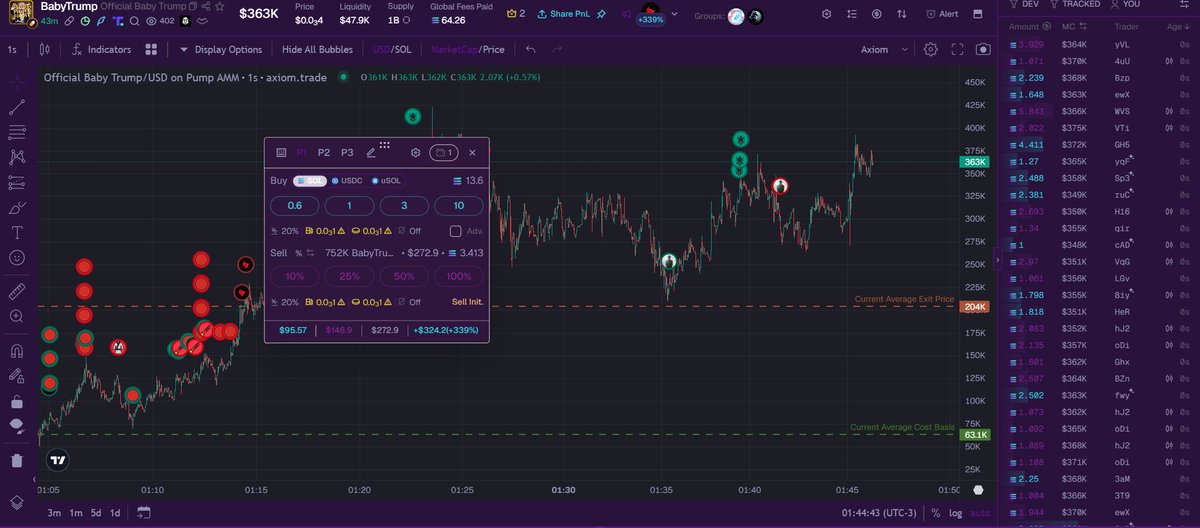1200x528 pixels.
Task: Select SOL as buy currency
Action: point(310,181)
